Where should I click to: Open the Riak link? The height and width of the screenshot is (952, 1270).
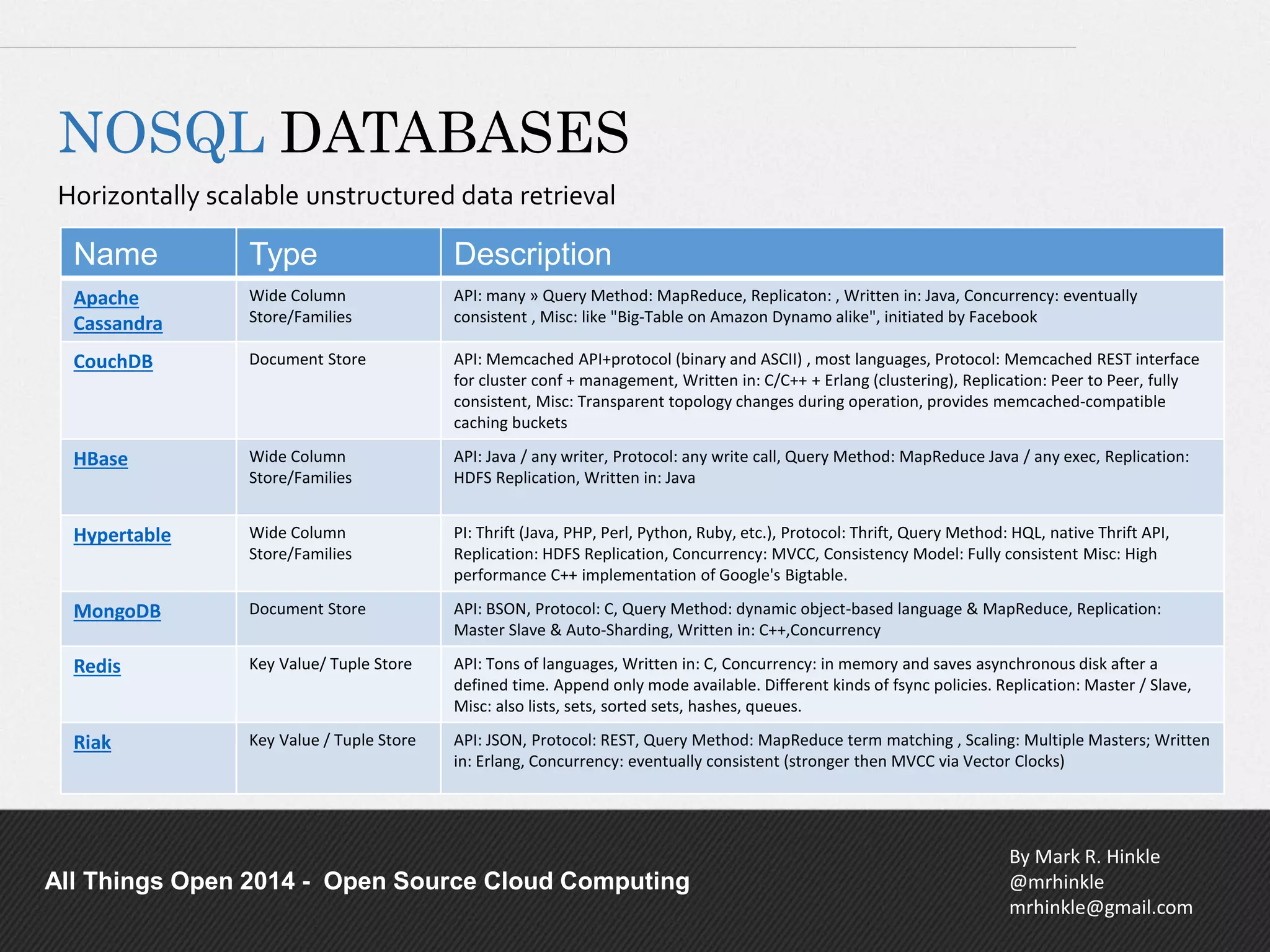(92, 743)
